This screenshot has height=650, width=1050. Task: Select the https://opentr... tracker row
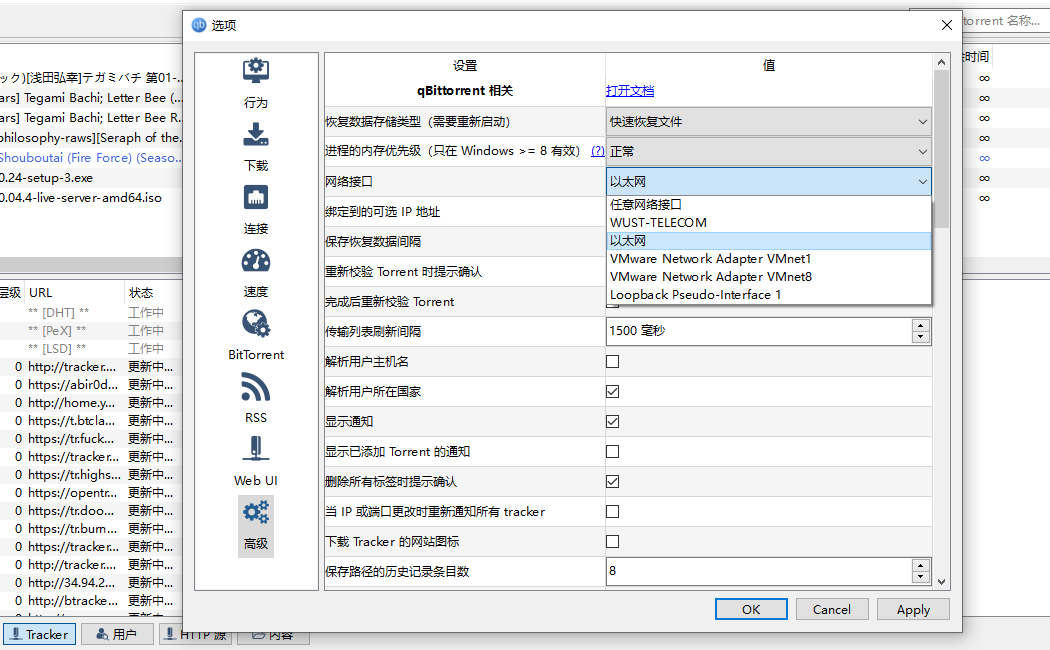tap(91, 493)
